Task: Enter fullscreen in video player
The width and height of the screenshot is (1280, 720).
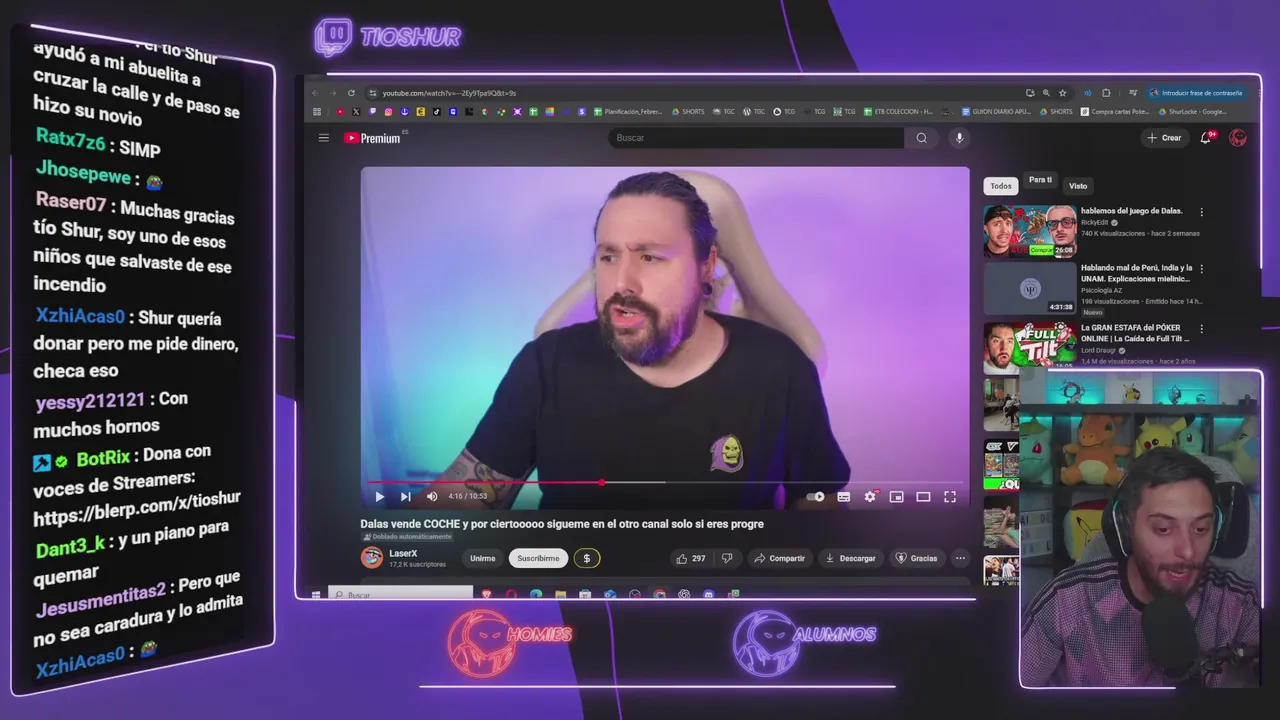Action: [950, 496]
